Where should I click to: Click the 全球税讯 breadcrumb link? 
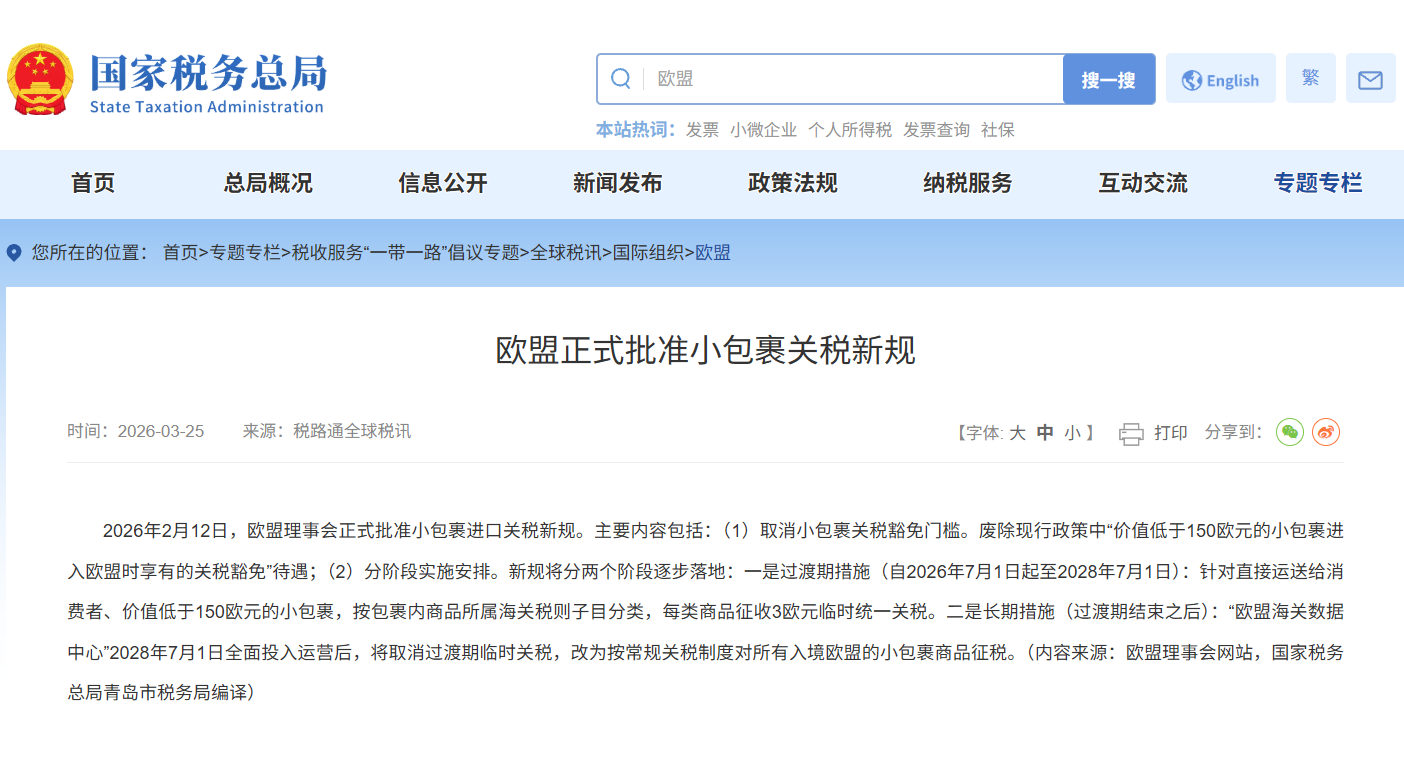coord(566,253)
